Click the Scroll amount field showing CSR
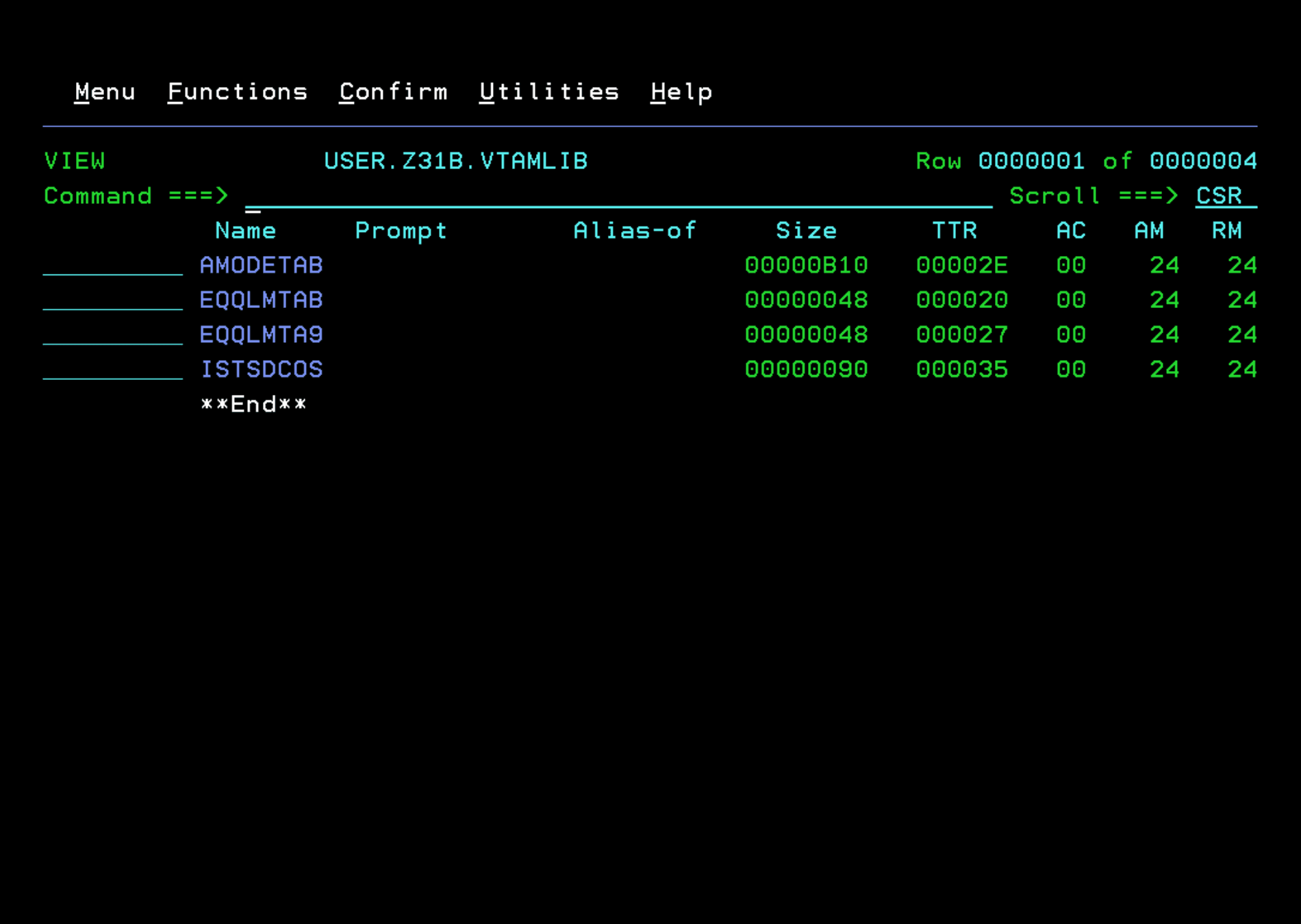The width and height of the screenshot is (1301, 924). 1222,196
